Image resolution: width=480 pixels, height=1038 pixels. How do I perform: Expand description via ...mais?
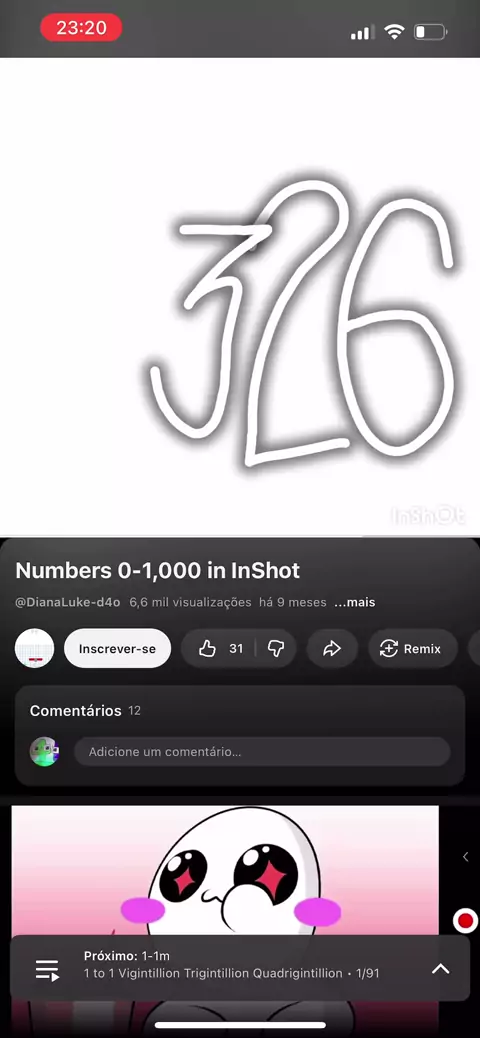coord(355,602)
